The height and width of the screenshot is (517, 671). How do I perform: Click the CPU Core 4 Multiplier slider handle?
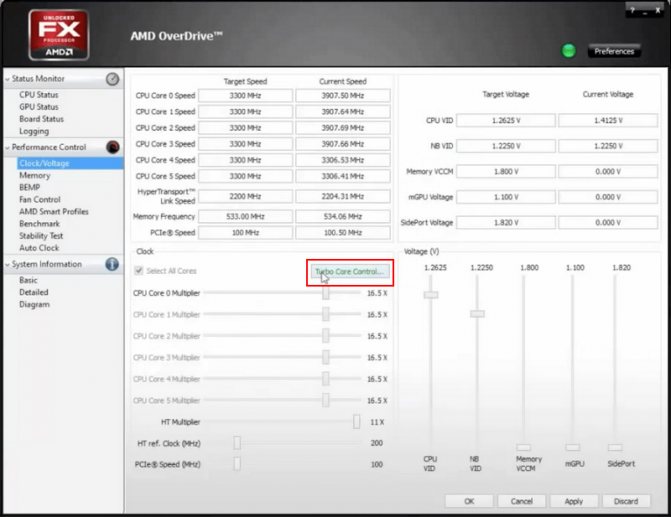326,379
